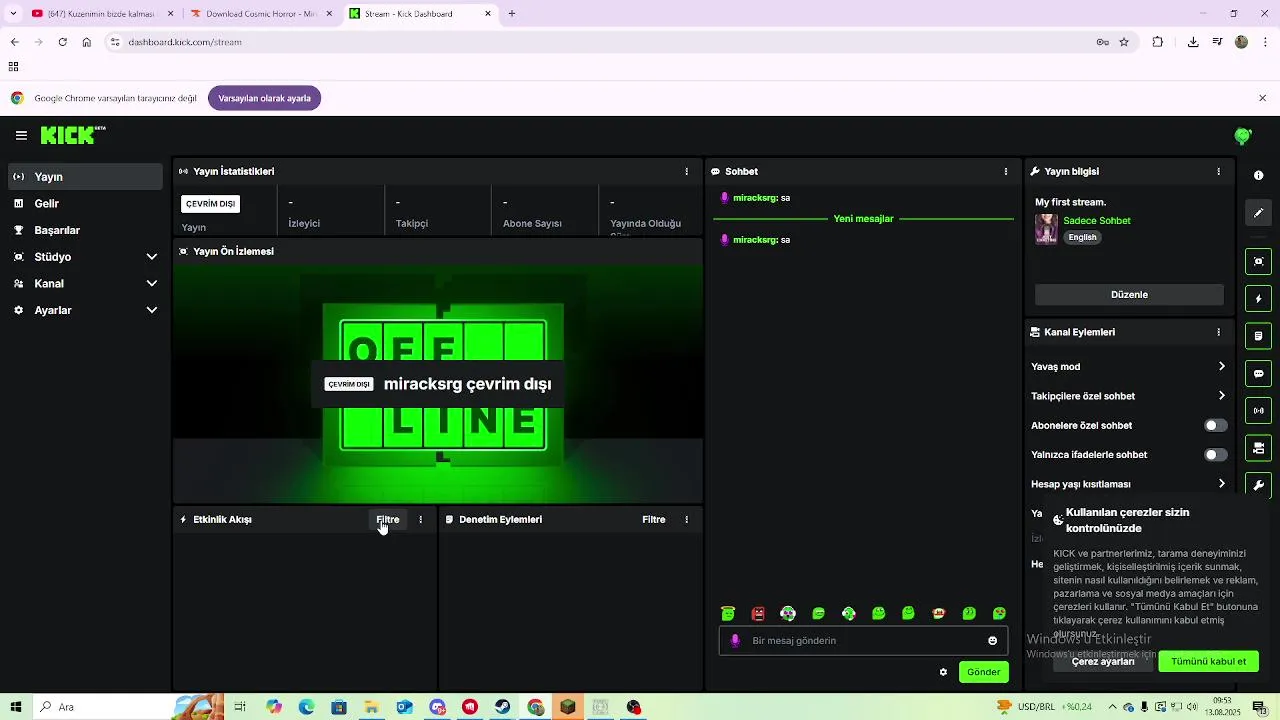The image size is (1280, 720).
Task: Toggle the lightning bolt activity widget icon
Action: pos(1258,298)
